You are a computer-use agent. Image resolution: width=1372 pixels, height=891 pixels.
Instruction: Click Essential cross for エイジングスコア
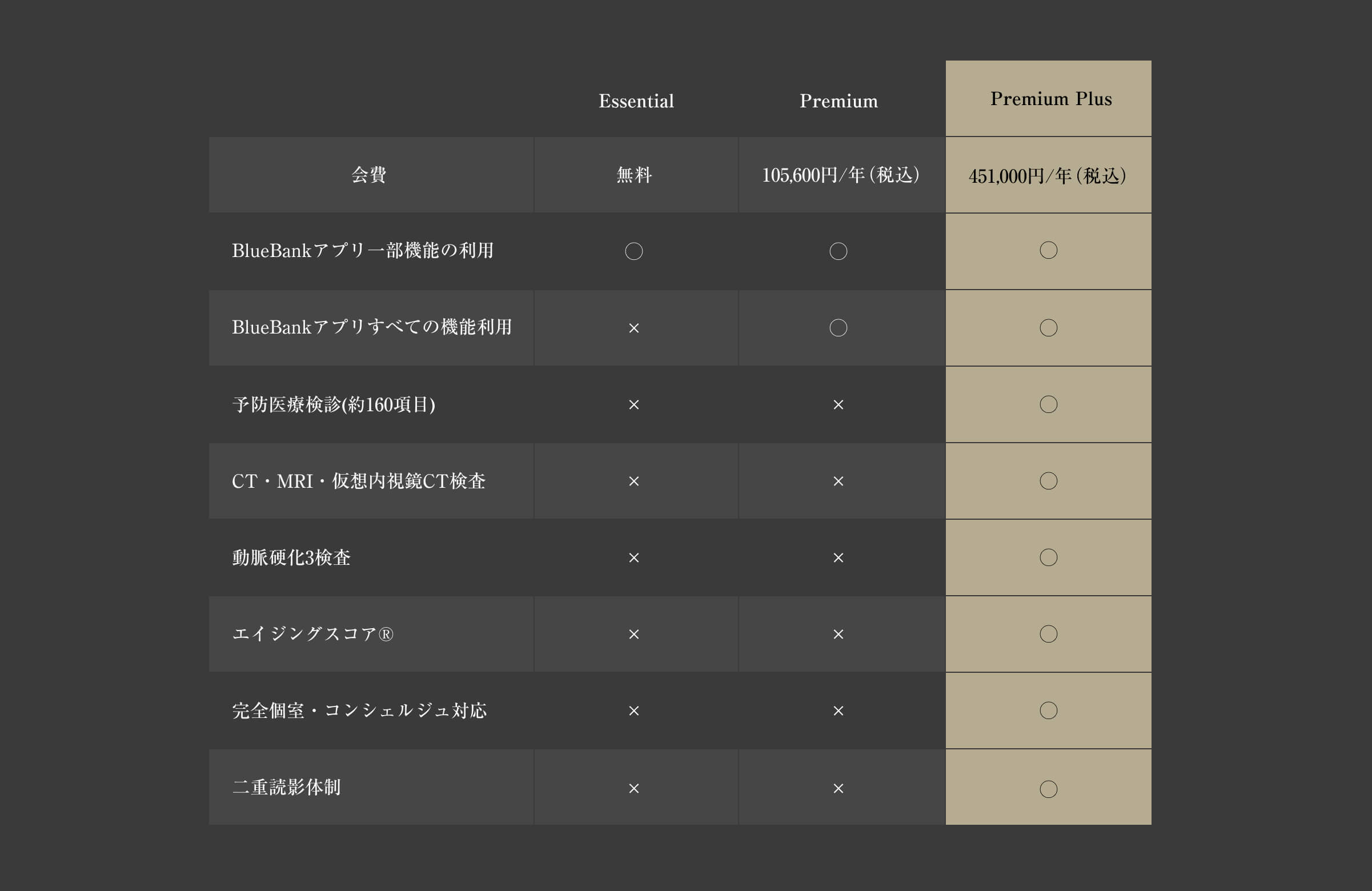[633, 635]
